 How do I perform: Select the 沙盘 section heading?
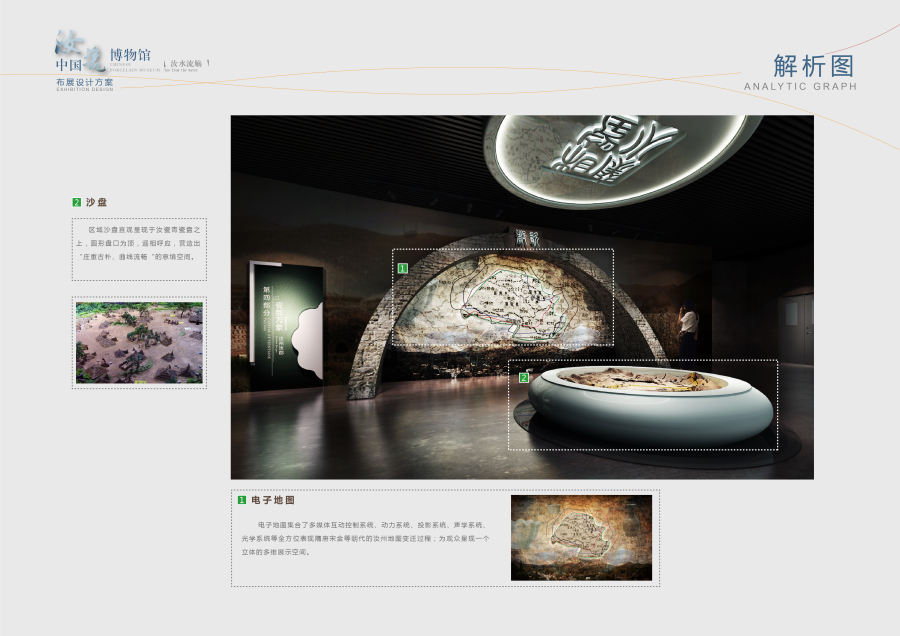pos(96,202)
